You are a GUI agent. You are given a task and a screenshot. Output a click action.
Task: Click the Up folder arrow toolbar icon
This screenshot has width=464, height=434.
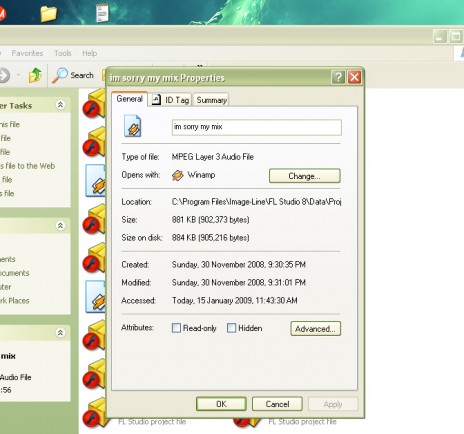(x=35, y=75)
